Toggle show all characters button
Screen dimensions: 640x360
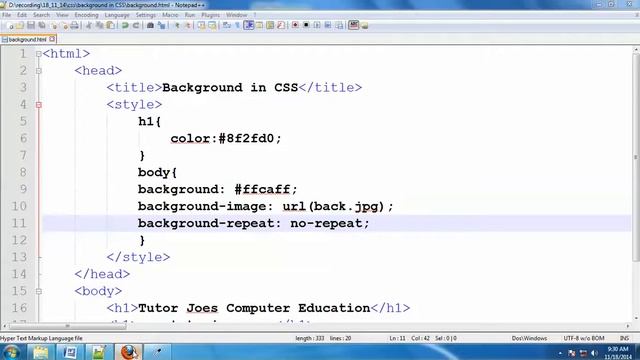[x=238, y=25]
